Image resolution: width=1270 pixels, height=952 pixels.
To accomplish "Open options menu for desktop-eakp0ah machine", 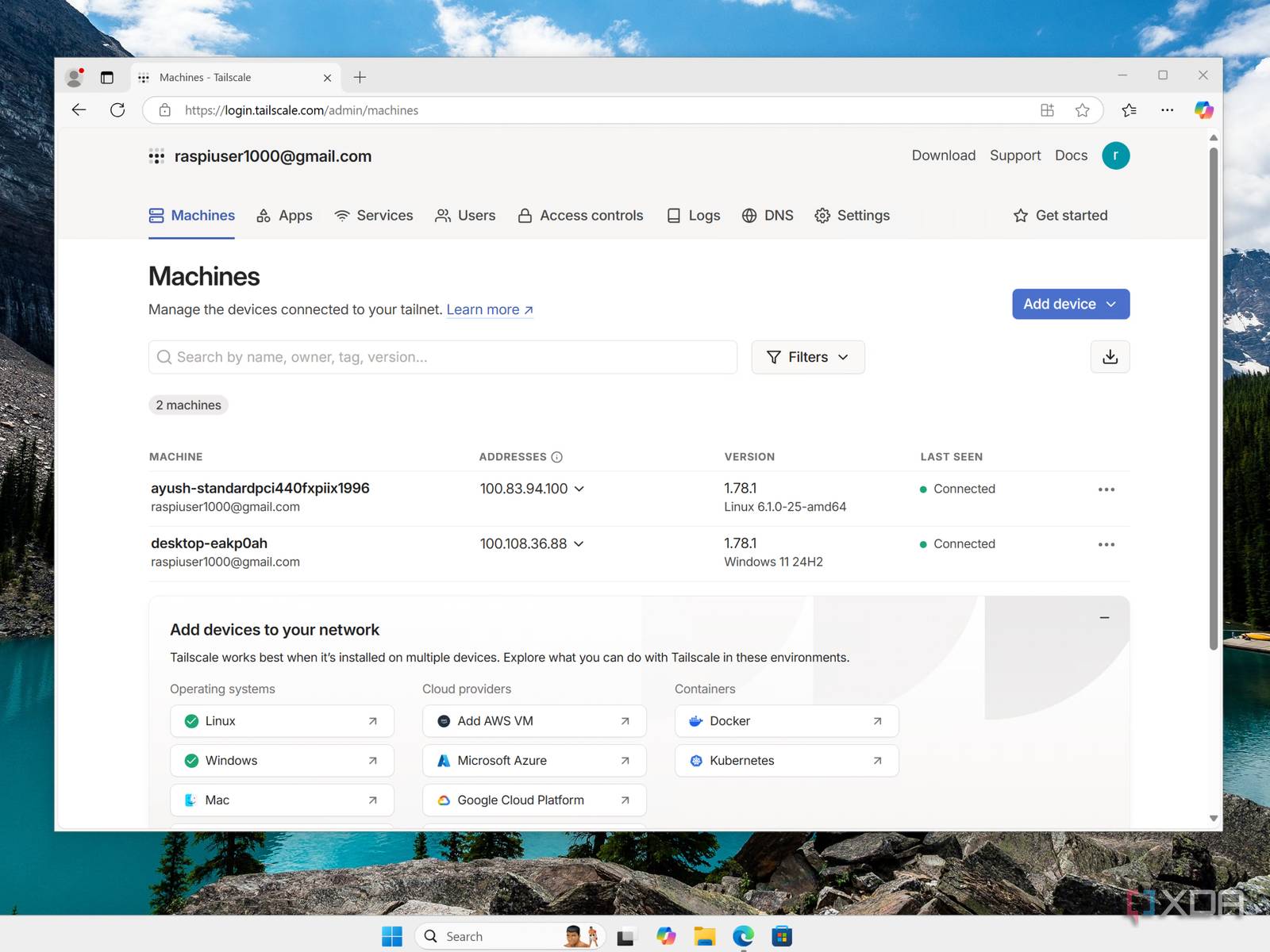I will coord(1106,544).
